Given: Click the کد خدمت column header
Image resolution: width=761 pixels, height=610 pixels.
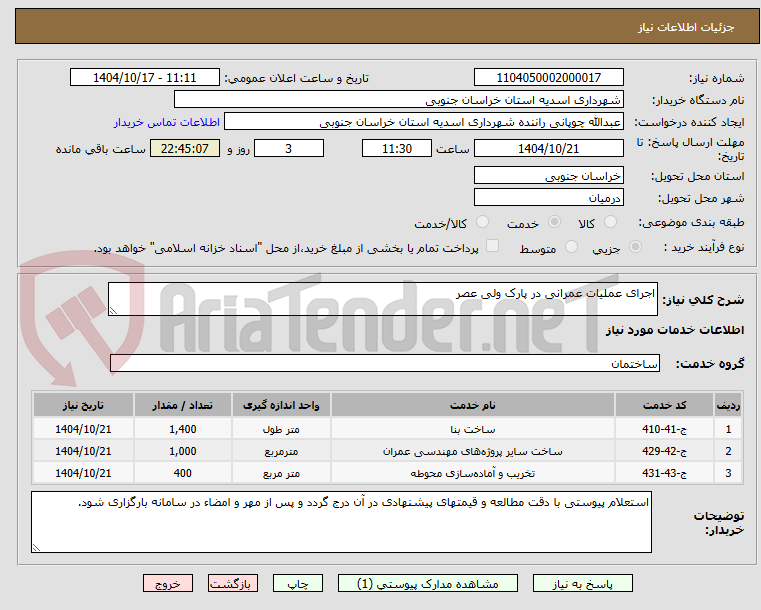Looking at the screenshot, I should point(664,405).
